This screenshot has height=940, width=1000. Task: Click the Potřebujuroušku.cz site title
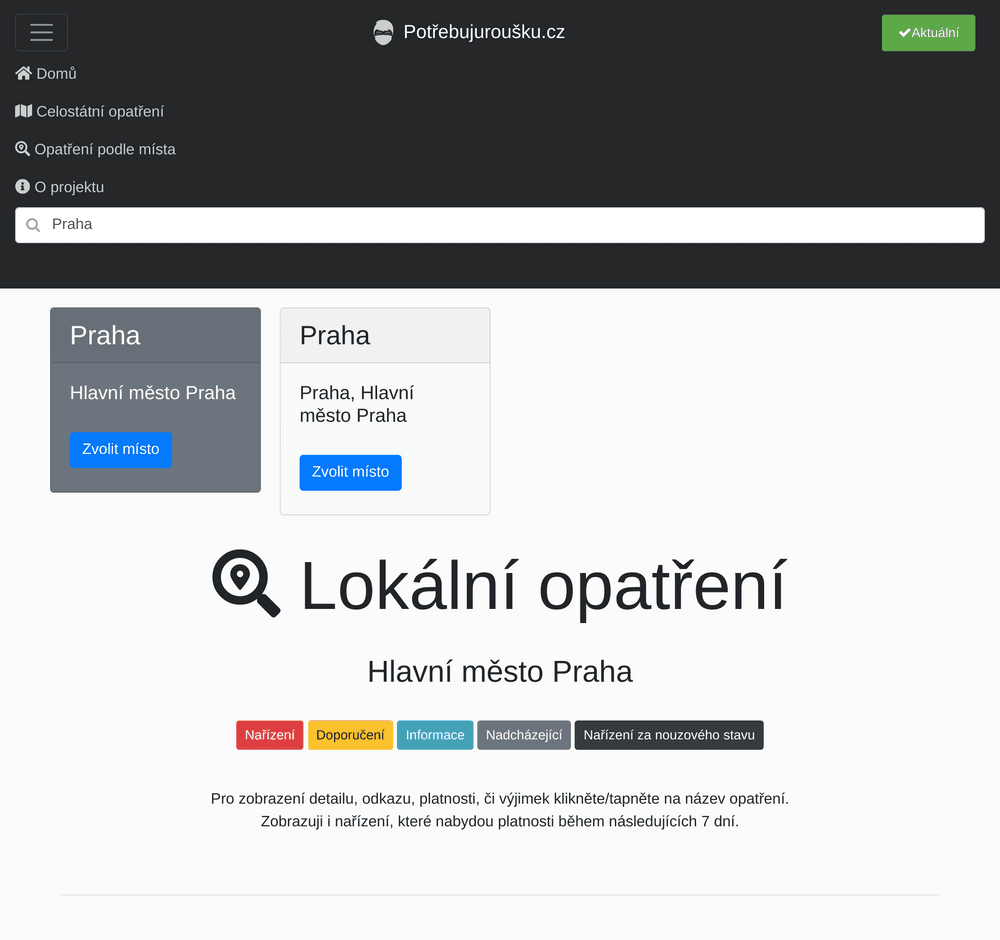coord(484,32)
